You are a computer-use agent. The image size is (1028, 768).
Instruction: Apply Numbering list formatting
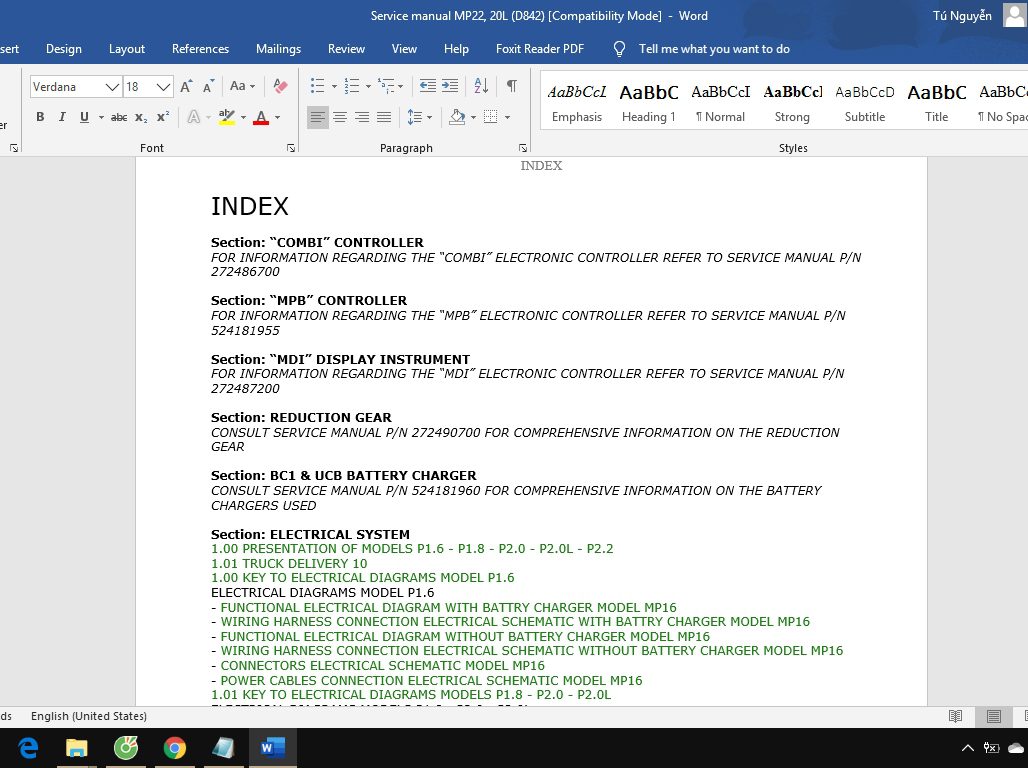coord(352,86)
